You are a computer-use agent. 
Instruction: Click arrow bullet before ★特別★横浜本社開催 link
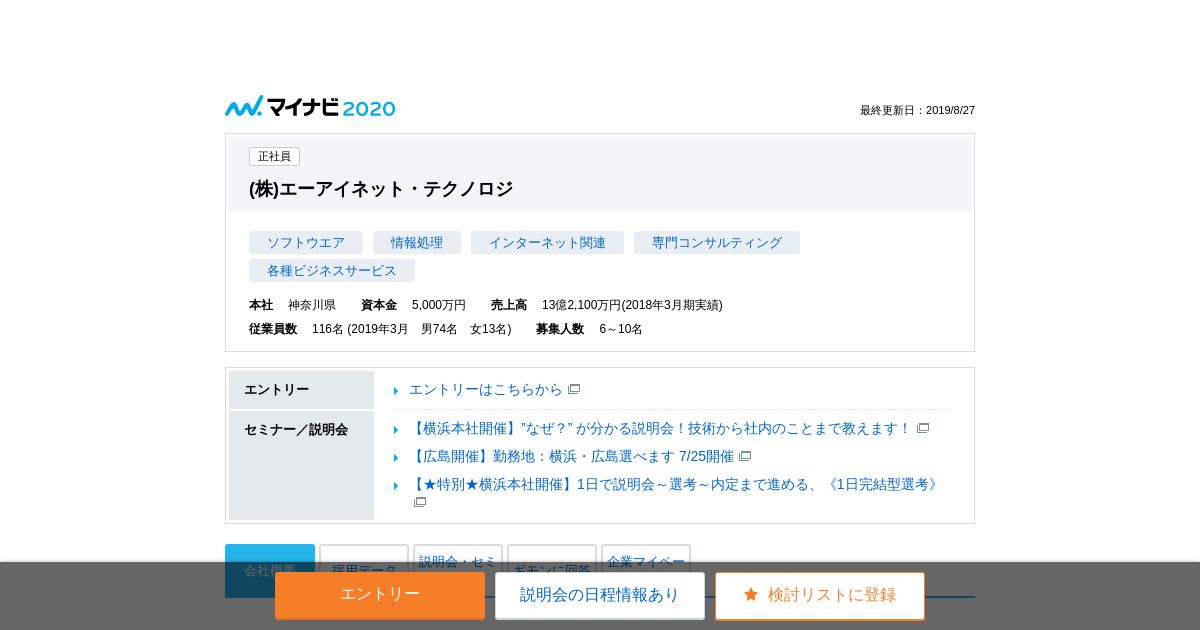396,485
